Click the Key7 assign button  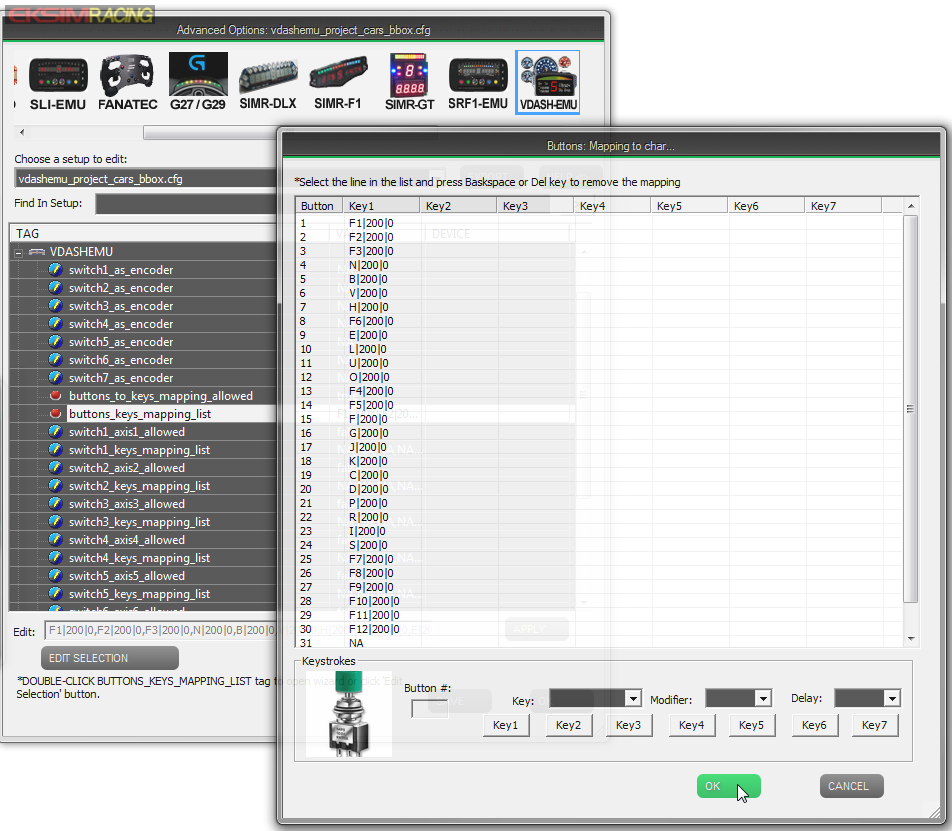pyautogui.click(x=875, y=725)
